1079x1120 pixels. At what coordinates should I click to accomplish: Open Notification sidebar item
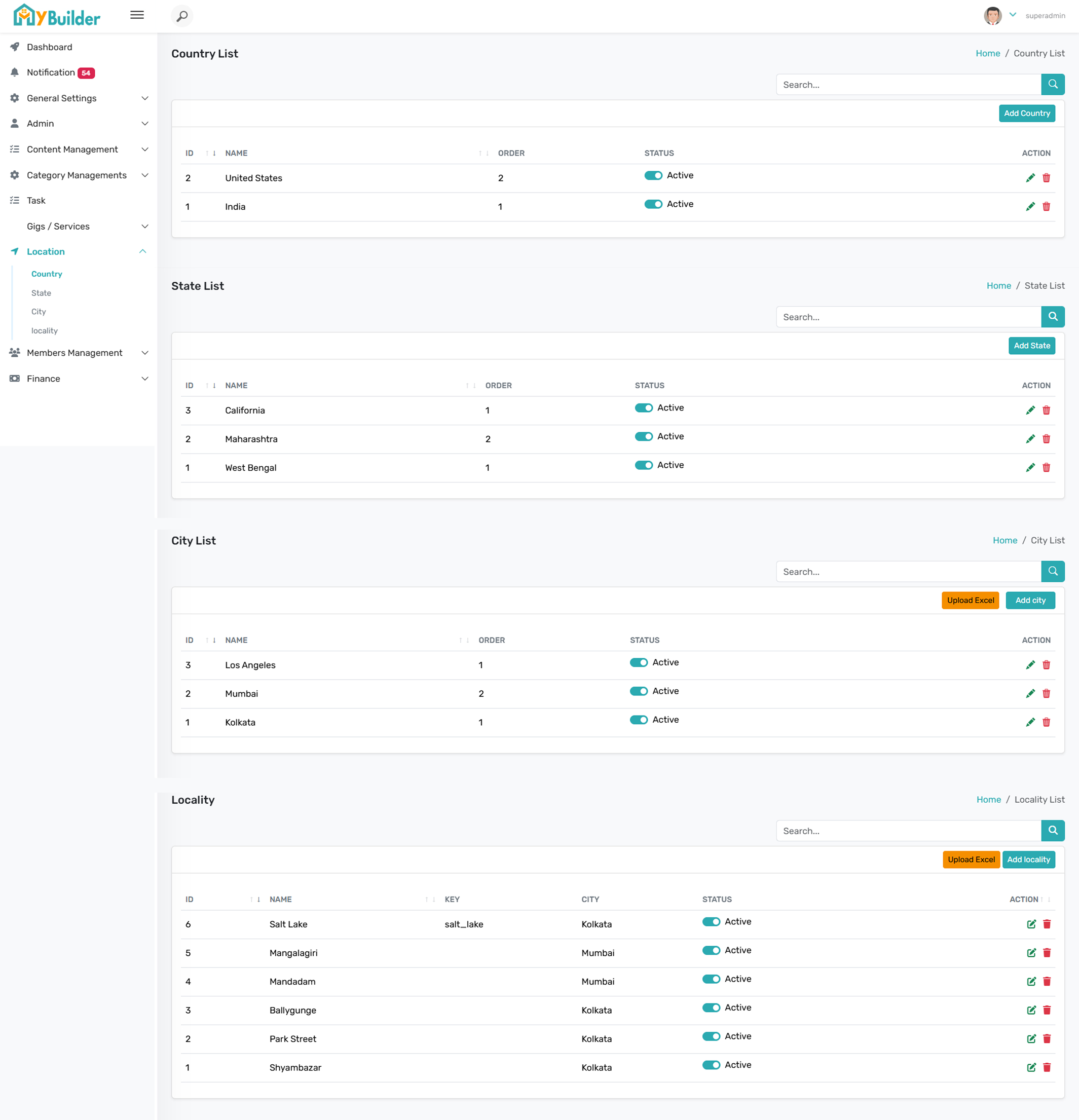coord(51,72)
